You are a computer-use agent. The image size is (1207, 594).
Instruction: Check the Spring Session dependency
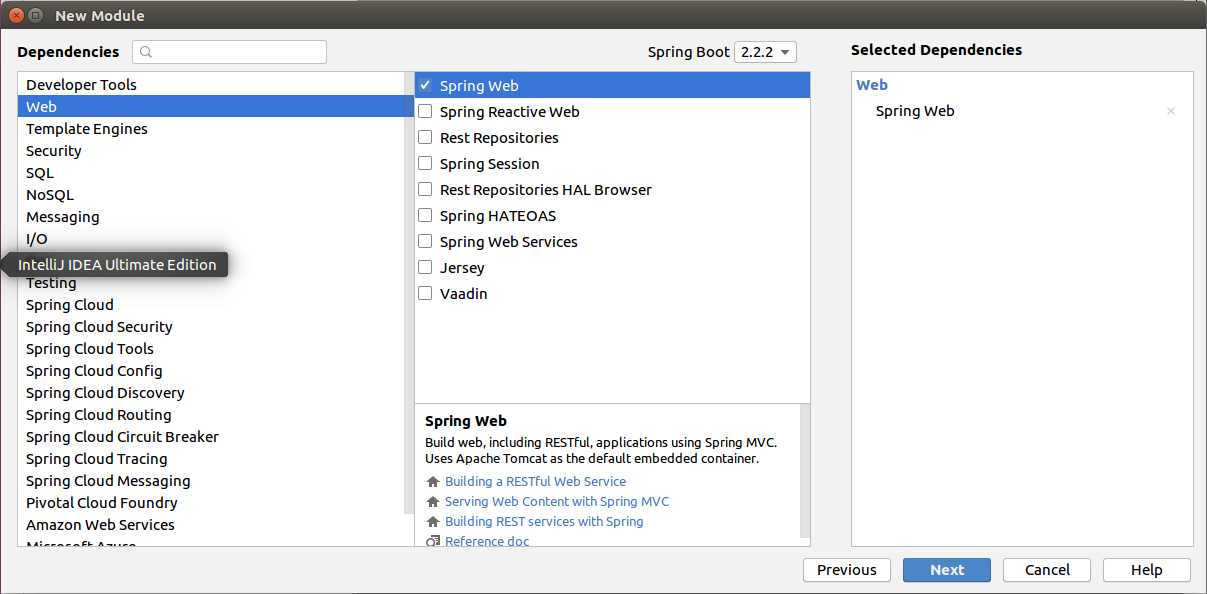coord(425,163)
